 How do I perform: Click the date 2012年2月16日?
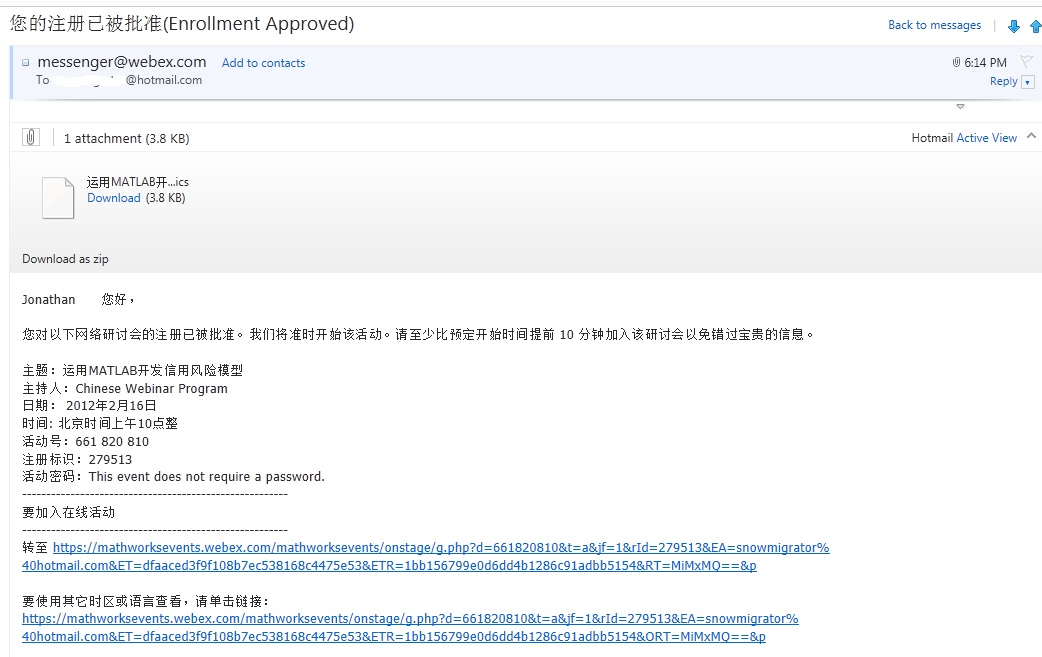tap(111, 406)
